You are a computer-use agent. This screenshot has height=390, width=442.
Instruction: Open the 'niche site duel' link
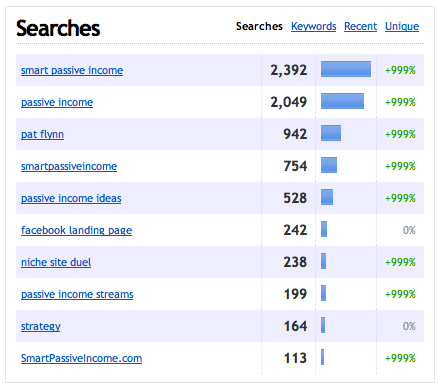coord(56,262)
